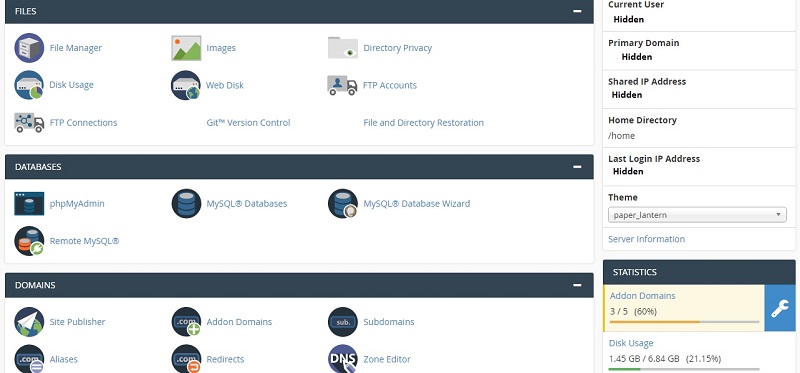Collapse the Files section
The height and width of the screenshot is (373, 800).
[577, 11]
